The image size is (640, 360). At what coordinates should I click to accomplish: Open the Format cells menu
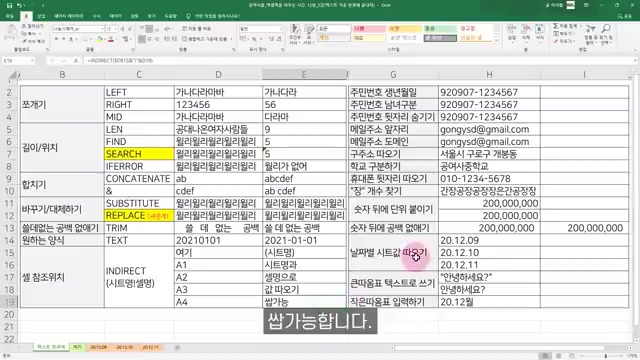coord(540,33)
